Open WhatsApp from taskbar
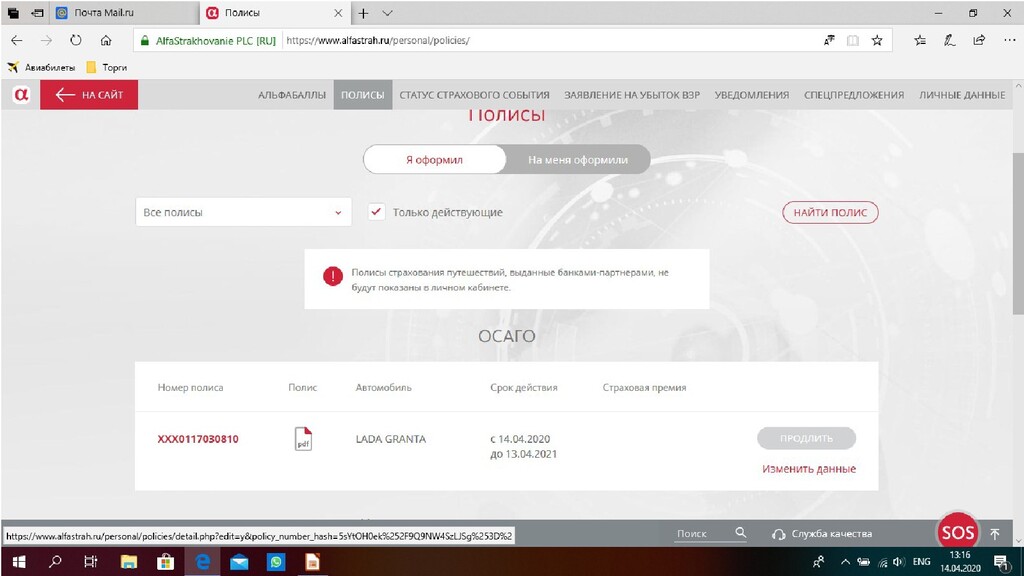 tap(276, 562)
